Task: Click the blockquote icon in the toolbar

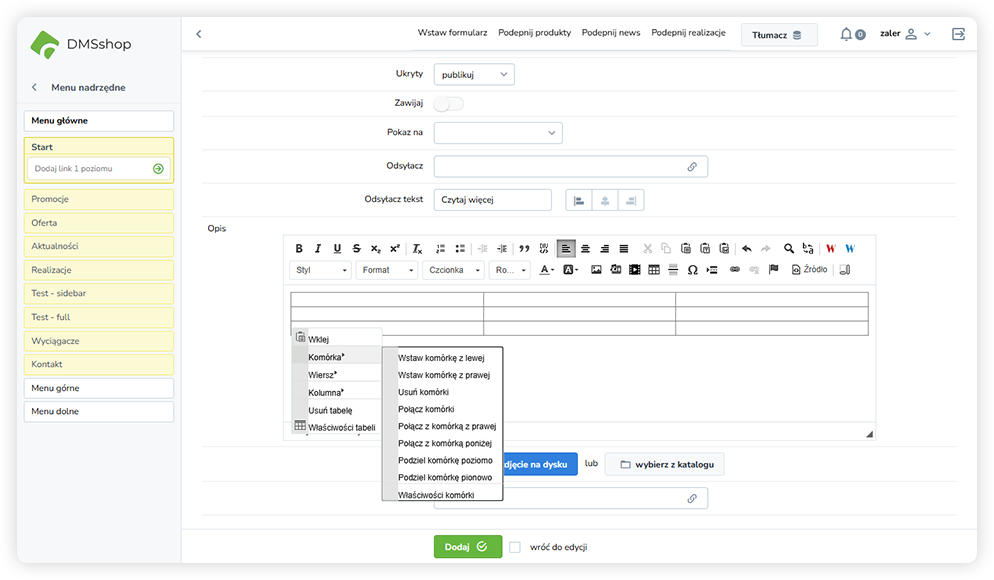Action: tap(524, 249)
